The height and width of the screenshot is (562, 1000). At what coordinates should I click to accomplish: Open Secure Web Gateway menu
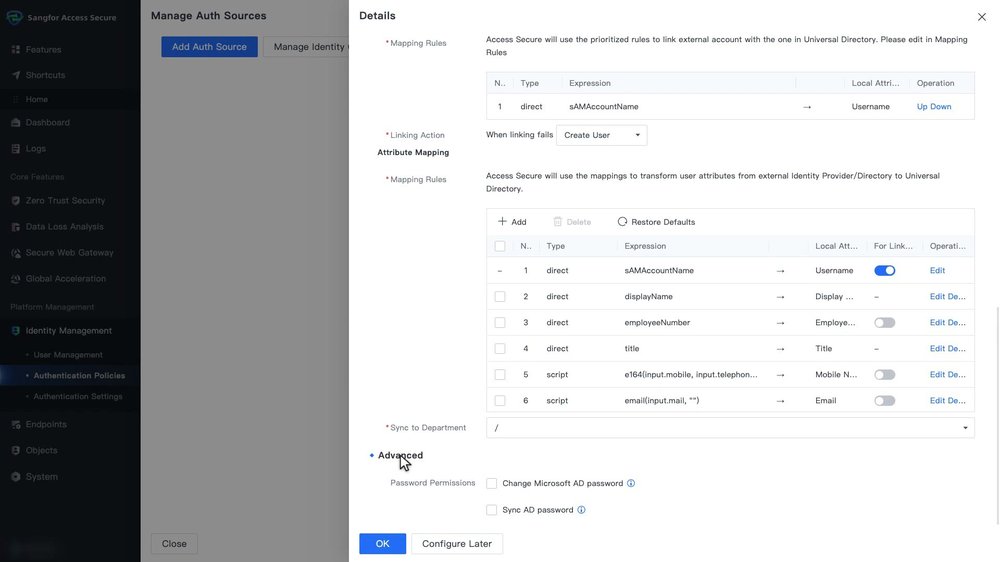(x=70, y=253)
